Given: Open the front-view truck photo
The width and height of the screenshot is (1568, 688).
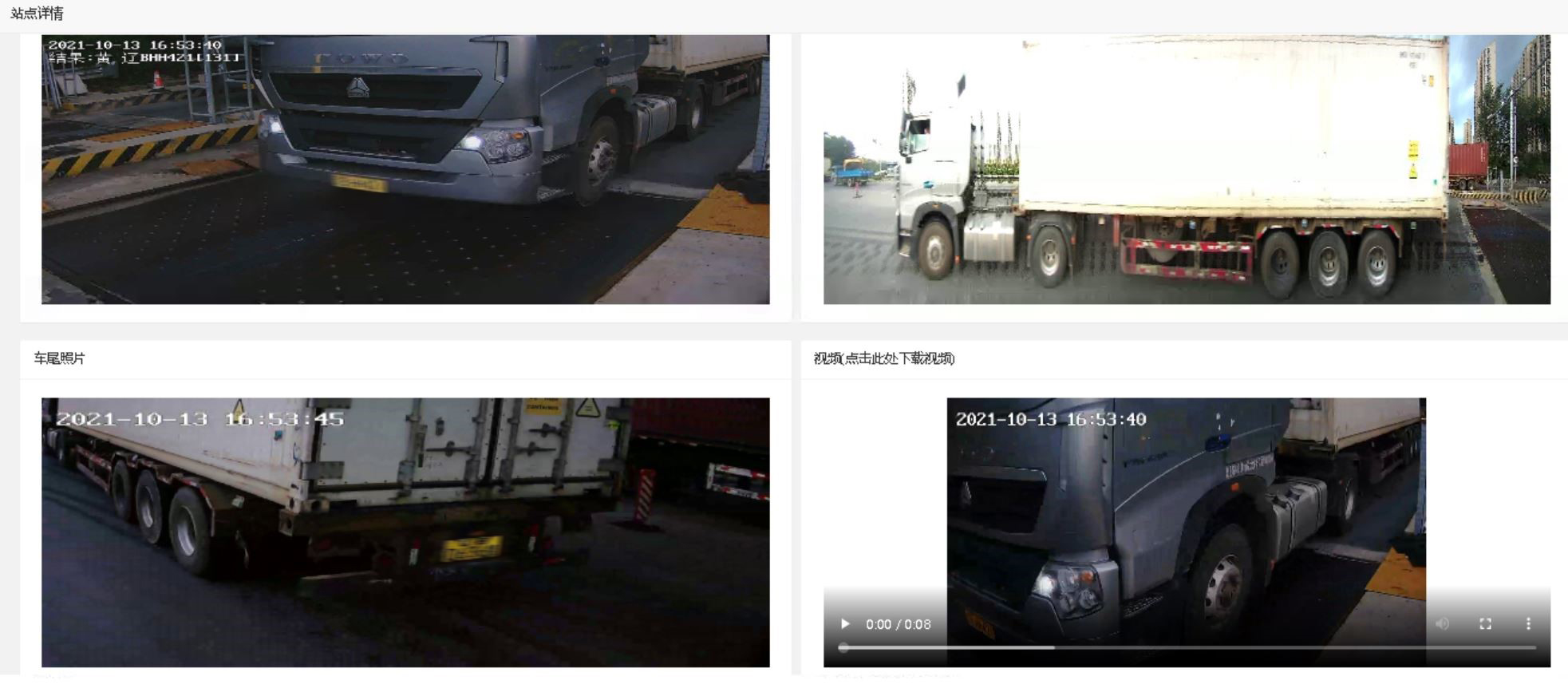Looking at the screenshot, I should (x=405, y=169).
